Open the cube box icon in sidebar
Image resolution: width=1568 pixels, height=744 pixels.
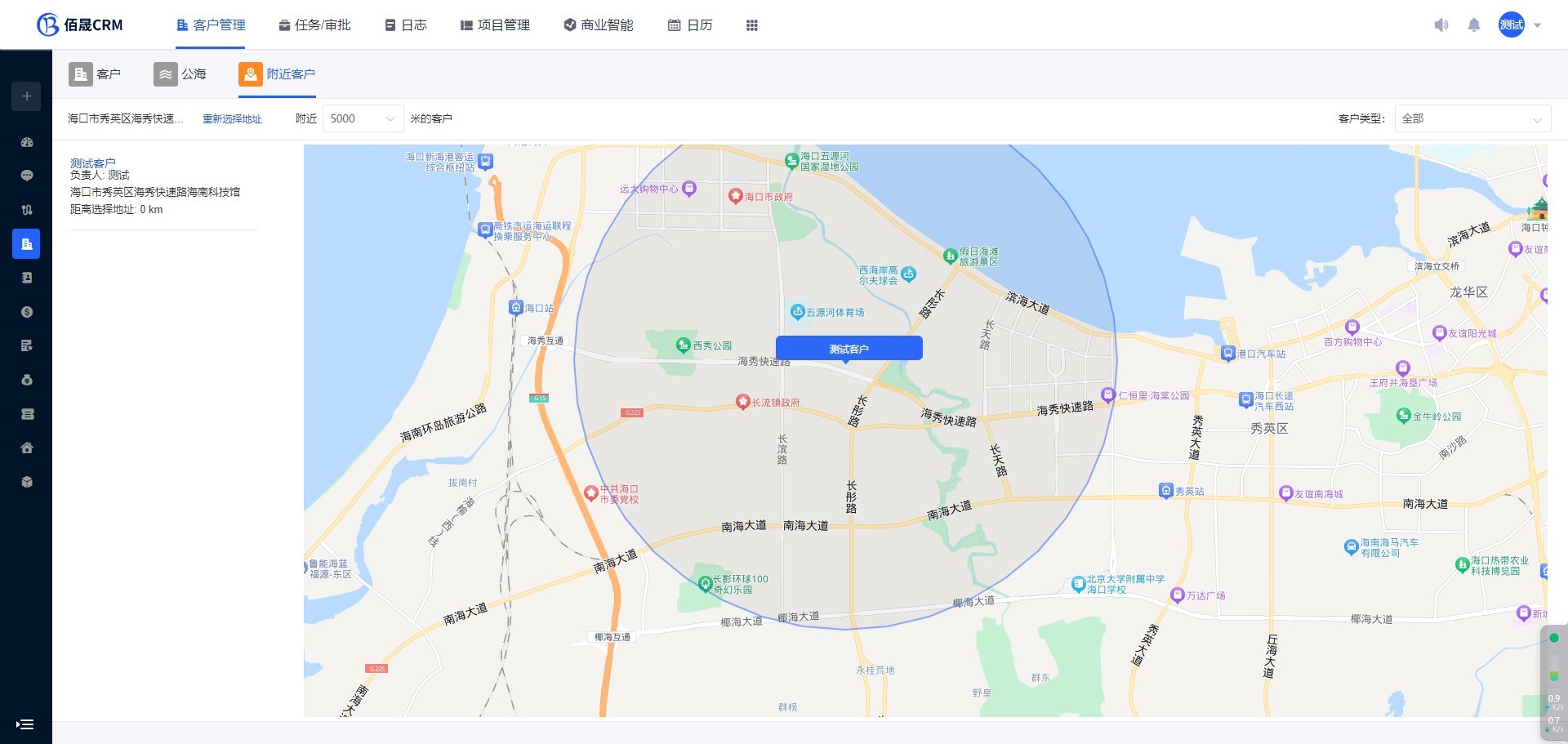coord(27,482)
